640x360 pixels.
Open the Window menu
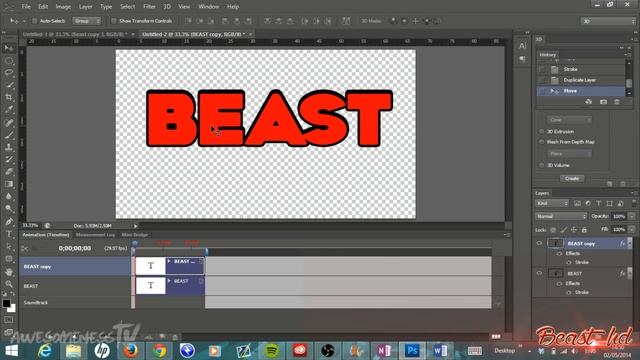coord(209,7)
